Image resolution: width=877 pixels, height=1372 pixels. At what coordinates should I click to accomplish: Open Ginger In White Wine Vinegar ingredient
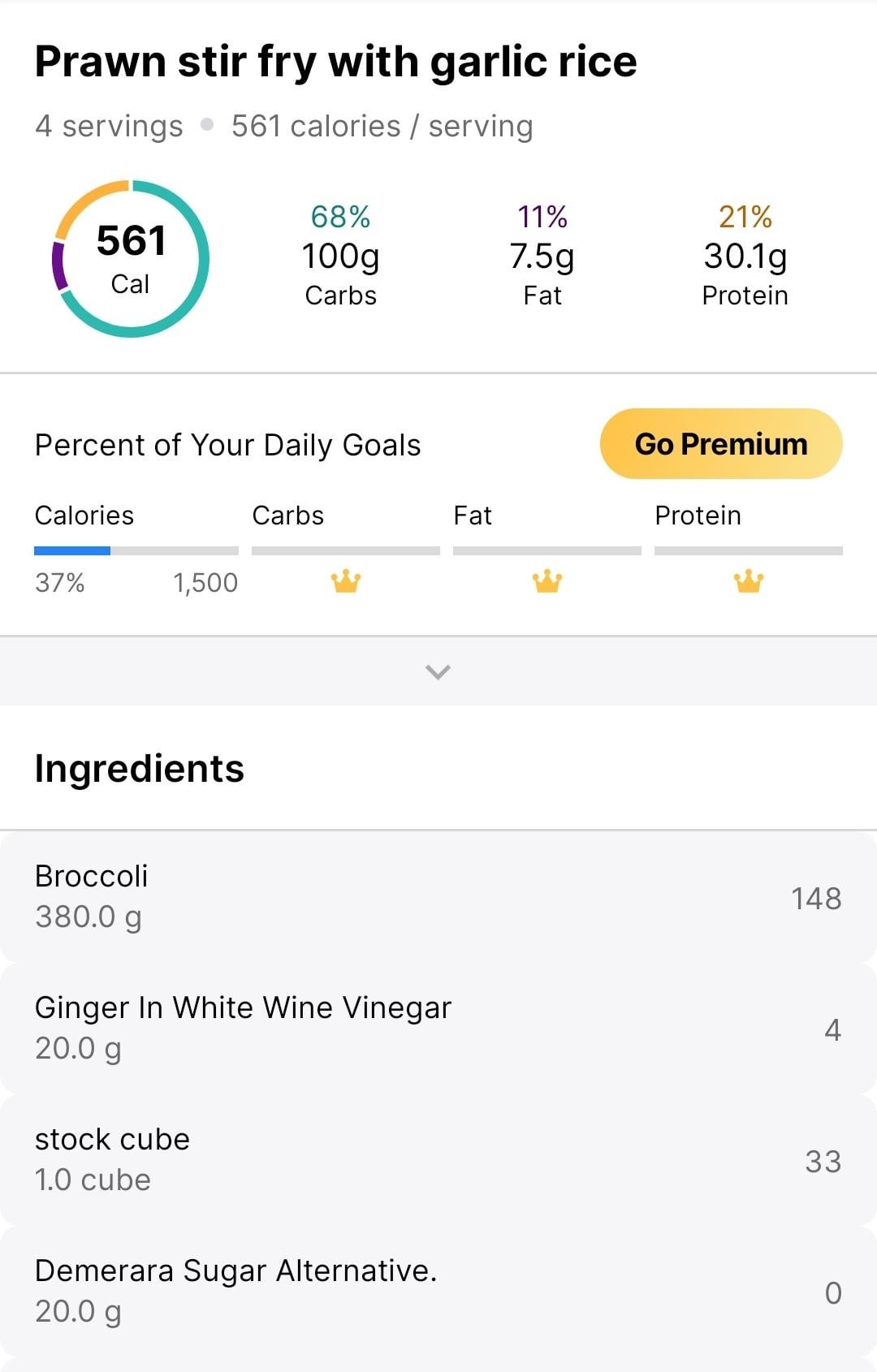pyautogui.click(x=438, y=1029)
